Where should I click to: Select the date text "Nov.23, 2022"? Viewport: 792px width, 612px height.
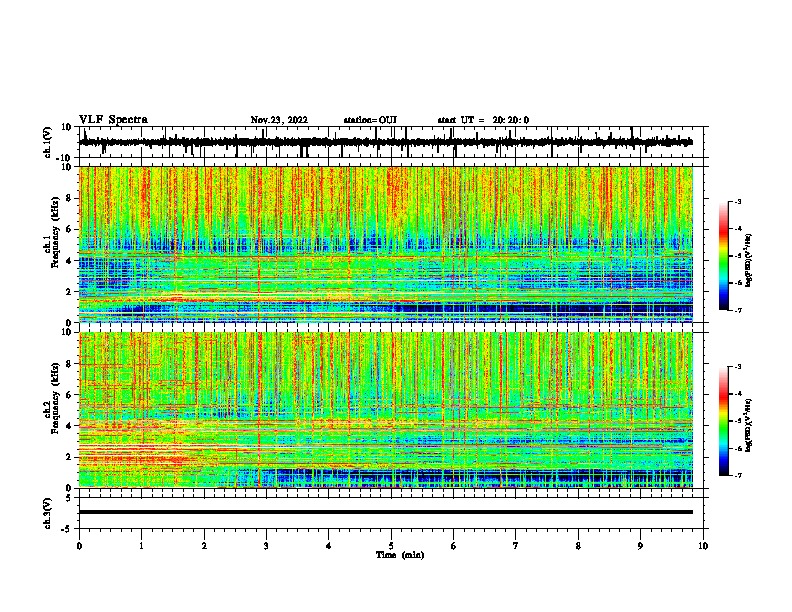pos(279,120)
